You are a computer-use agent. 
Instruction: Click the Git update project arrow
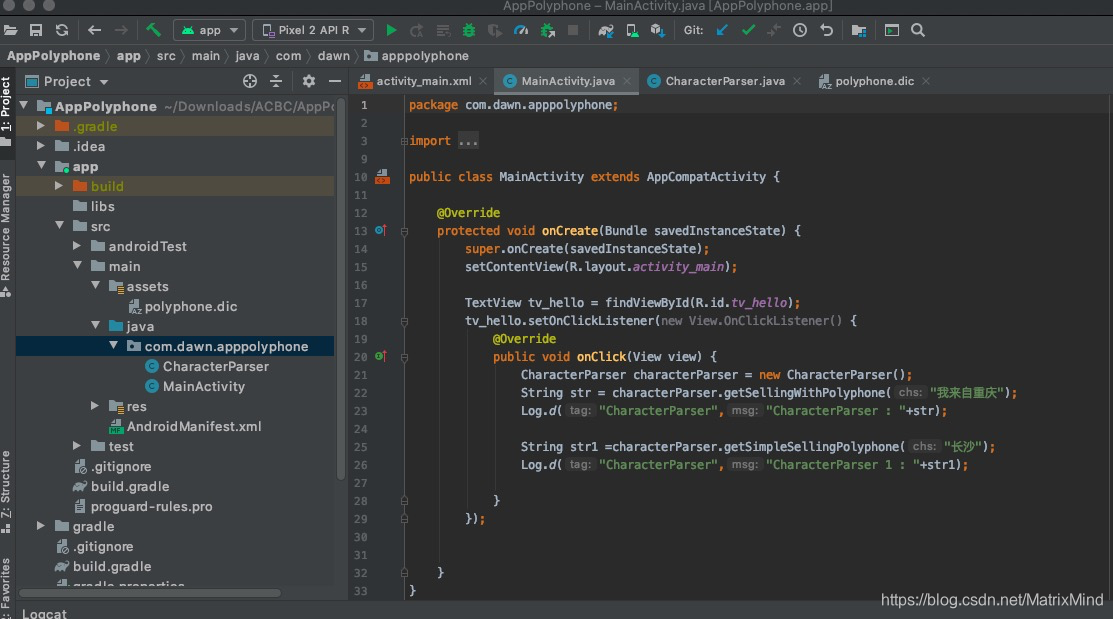pyautogui.click(x=722, y=31)
